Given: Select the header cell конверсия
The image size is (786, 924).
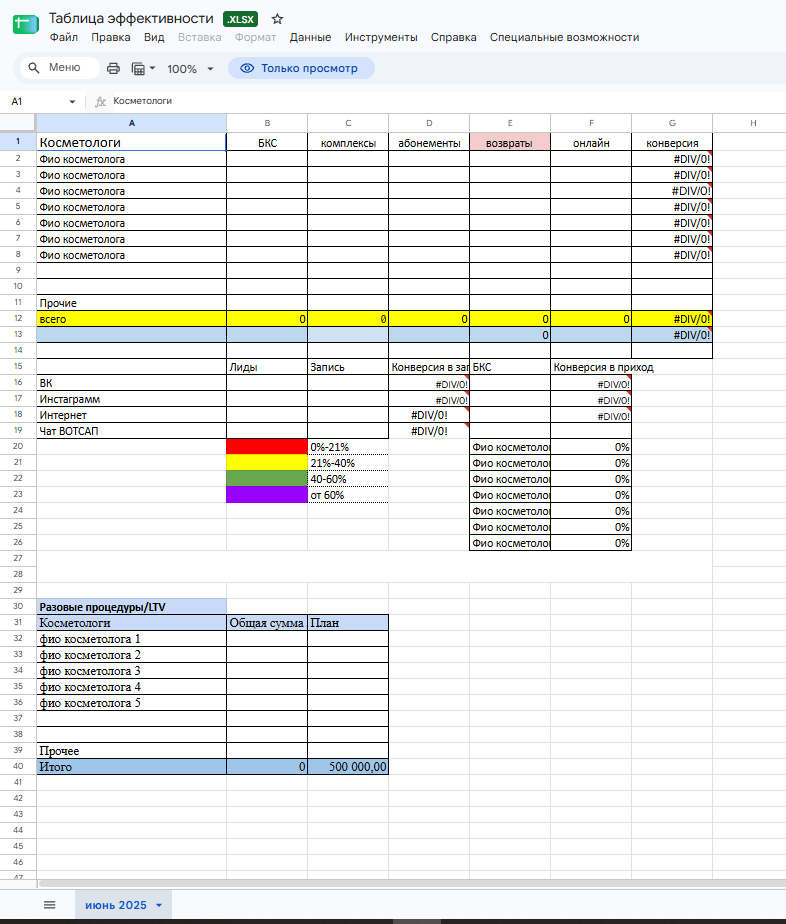Looking at the screenshot, I should coord(672,143).
